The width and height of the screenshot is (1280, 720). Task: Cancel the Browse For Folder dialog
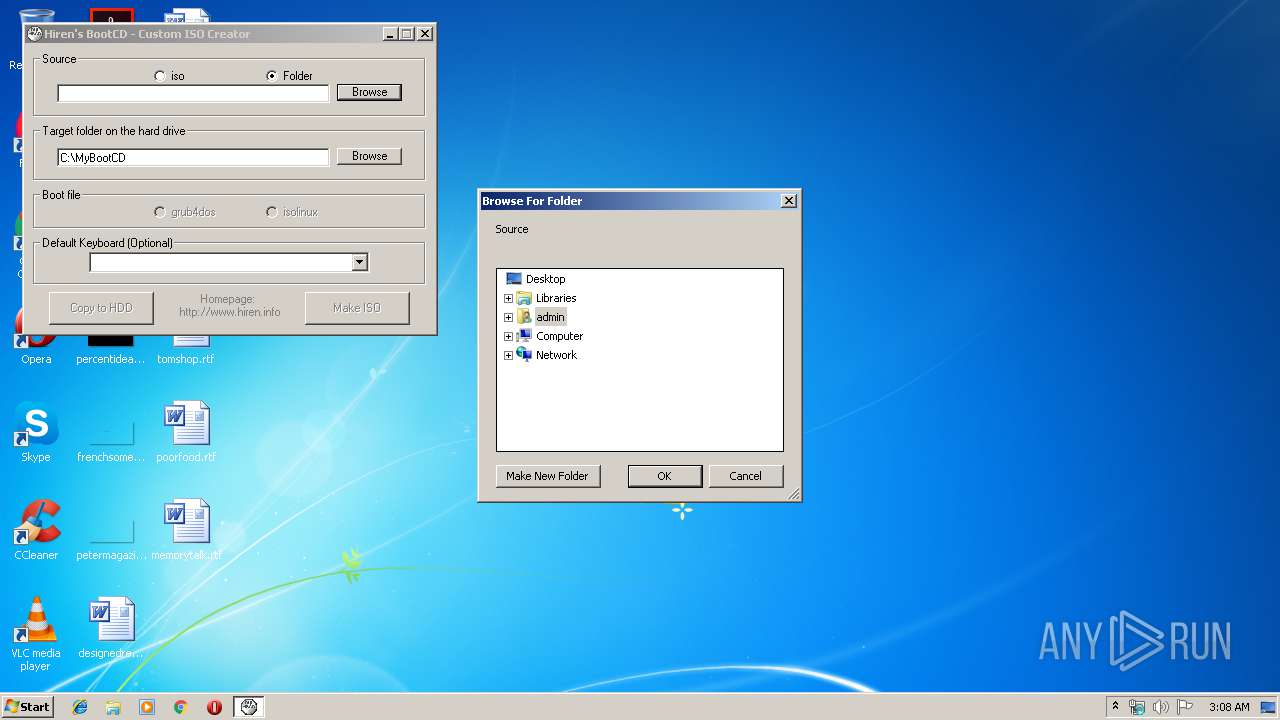click(745, 476)
